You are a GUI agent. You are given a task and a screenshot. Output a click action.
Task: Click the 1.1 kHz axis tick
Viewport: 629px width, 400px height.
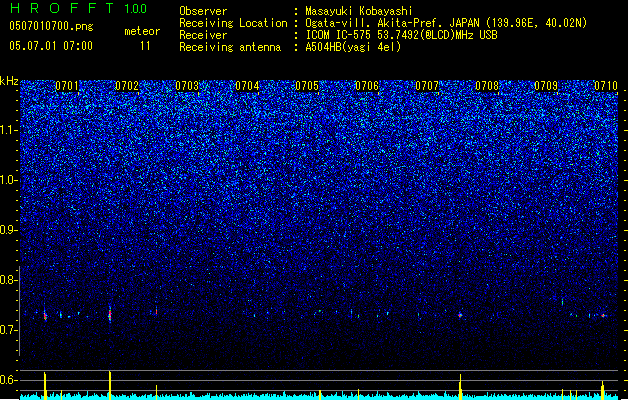point(9,130)
